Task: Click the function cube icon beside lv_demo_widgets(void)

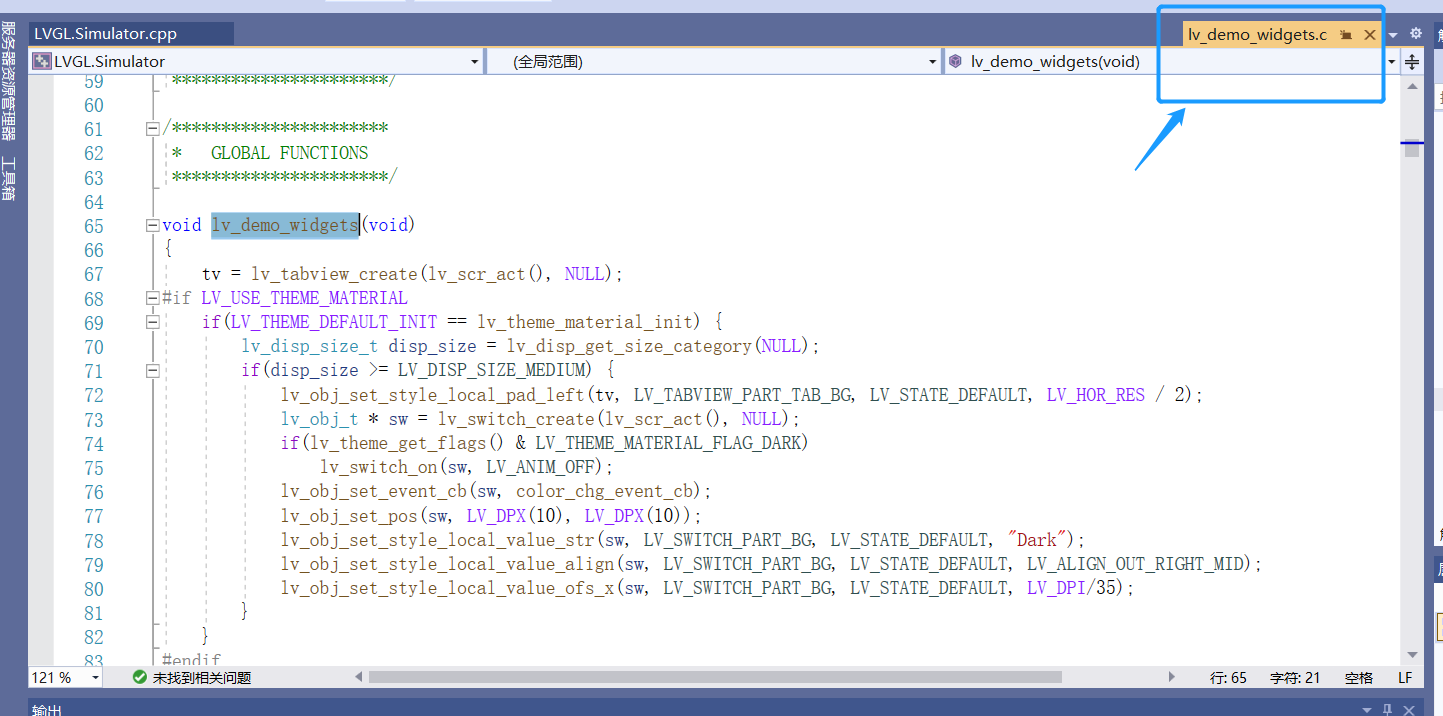Action: coord(955,61)
